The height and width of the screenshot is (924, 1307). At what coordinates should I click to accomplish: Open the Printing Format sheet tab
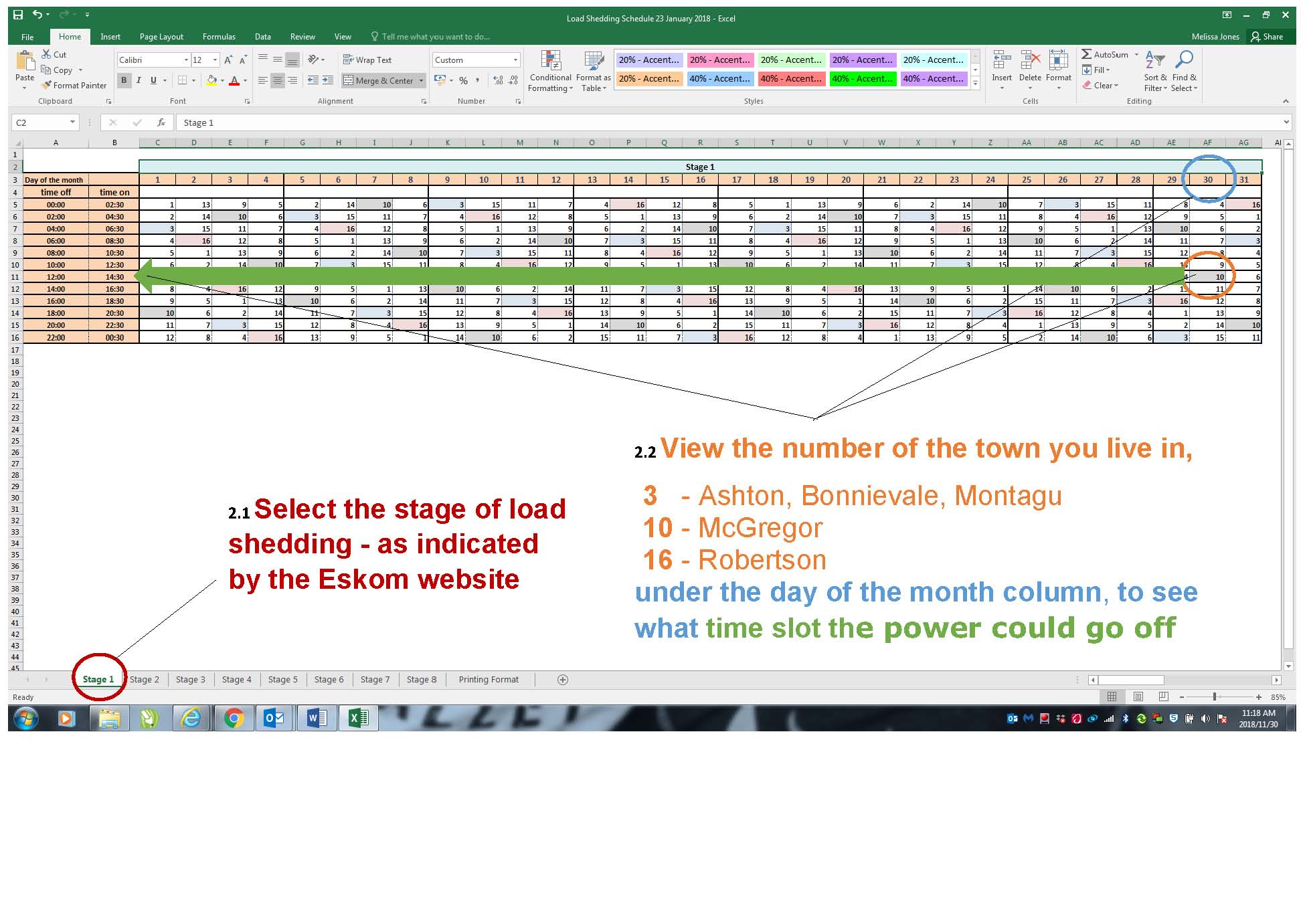pyautogui.click(x=489, y=680)
